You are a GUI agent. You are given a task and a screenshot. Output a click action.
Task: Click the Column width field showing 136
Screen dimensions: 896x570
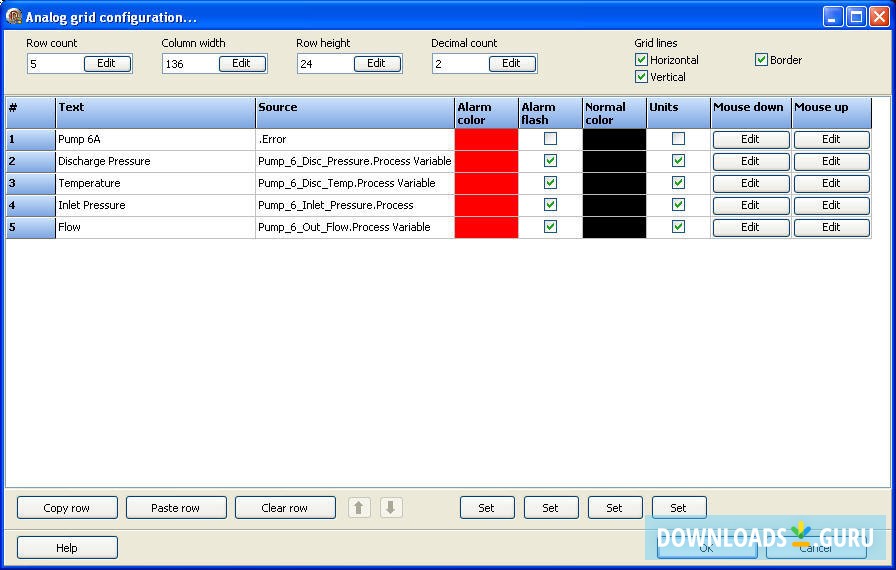[190, 64]
